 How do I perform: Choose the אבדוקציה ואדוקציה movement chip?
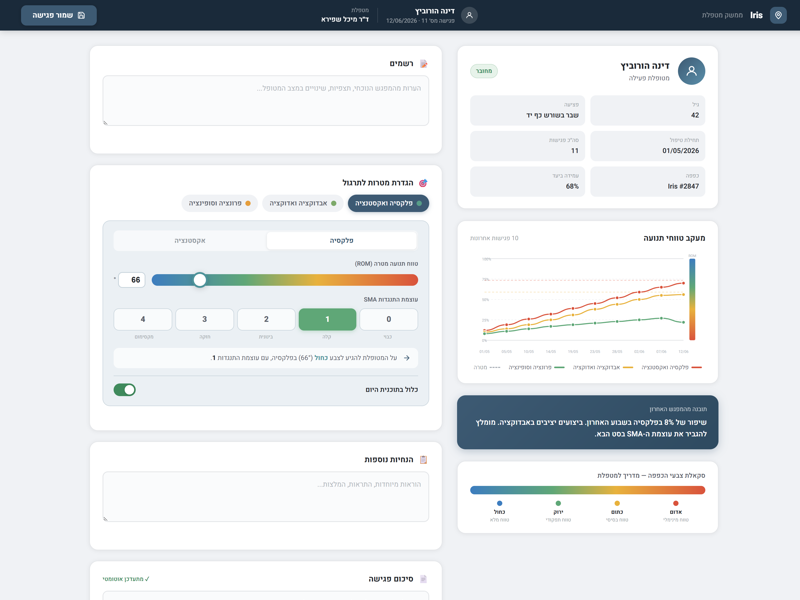303,203
